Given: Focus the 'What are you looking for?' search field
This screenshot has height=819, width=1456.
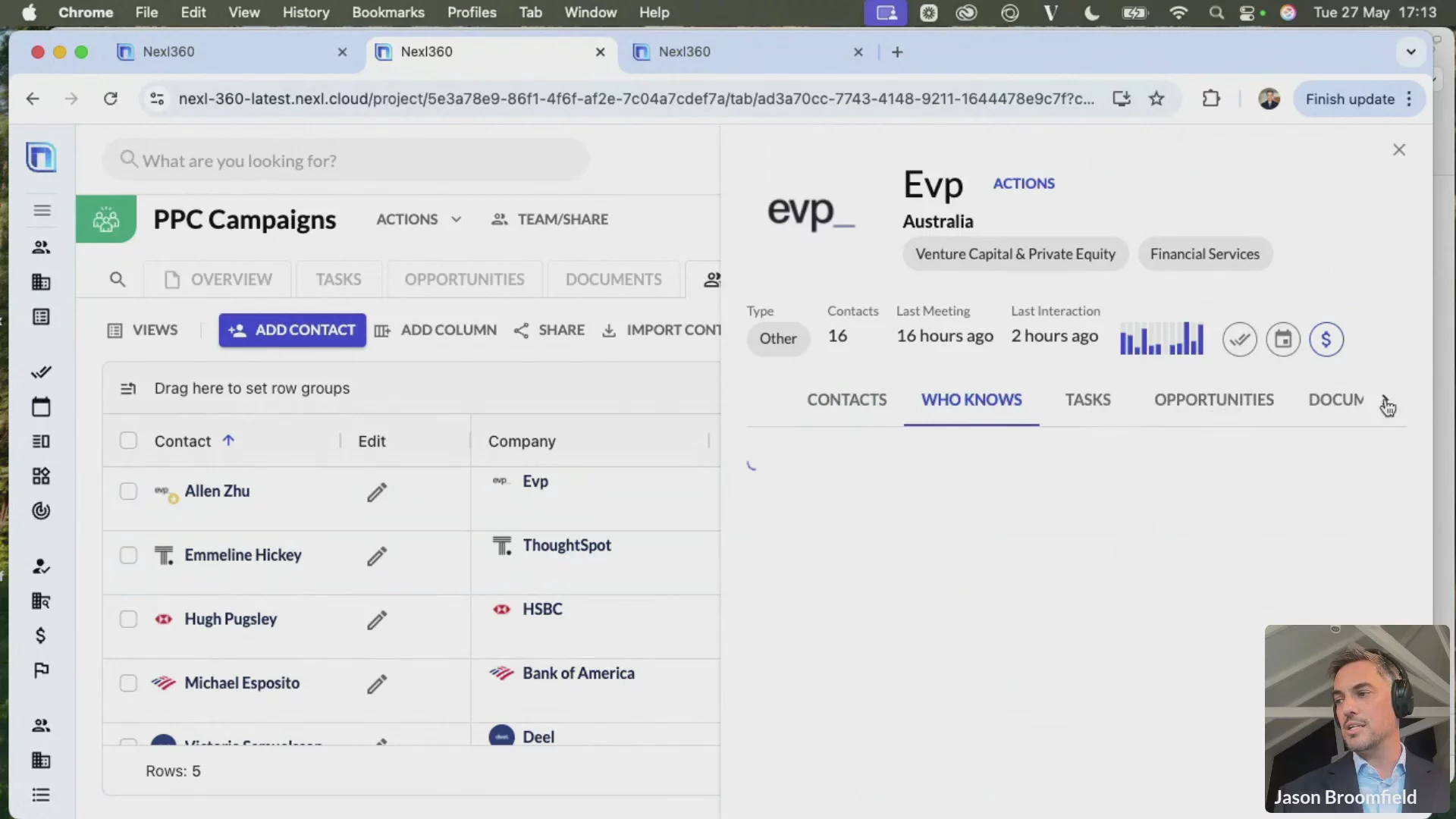Looking at the screenshot, I should (x=346, y=160).
